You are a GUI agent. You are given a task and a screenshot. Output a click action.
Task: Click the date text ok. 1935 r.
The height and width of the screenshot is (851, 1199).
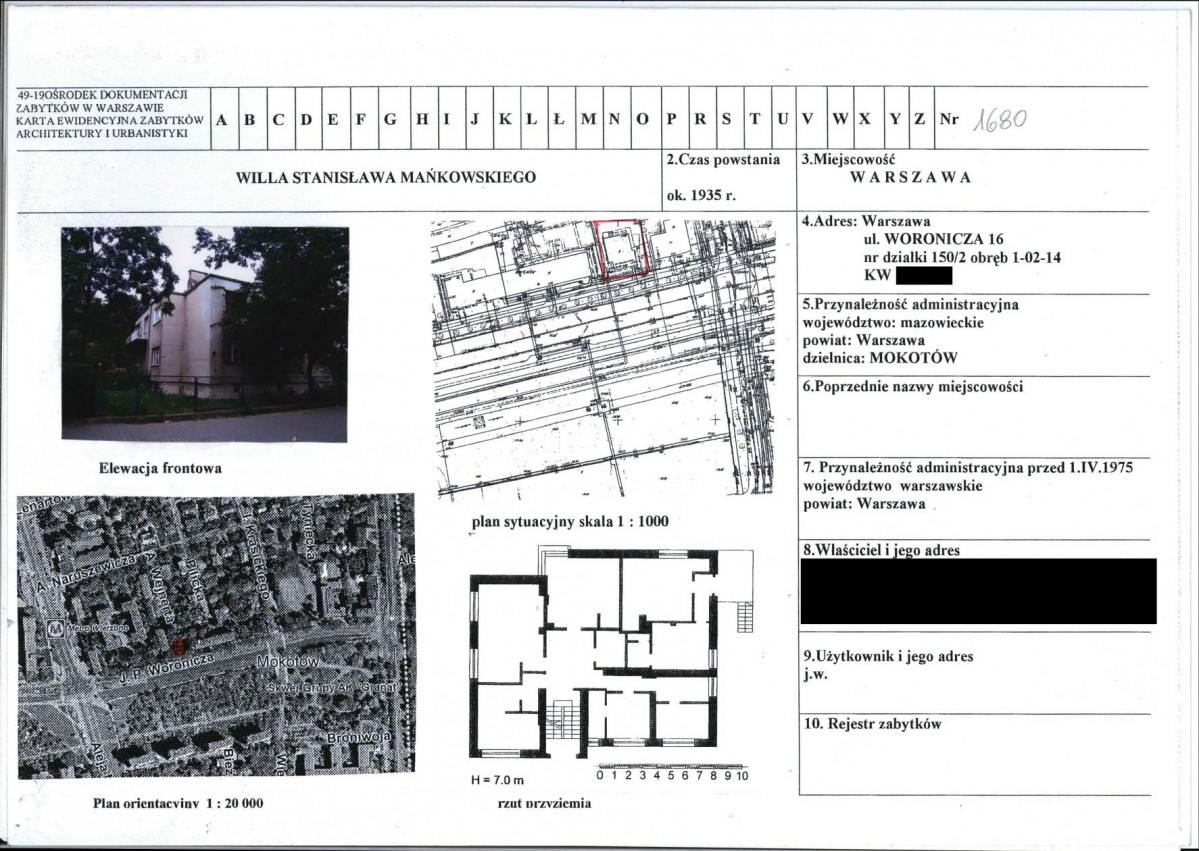click(x=701, y=196)
